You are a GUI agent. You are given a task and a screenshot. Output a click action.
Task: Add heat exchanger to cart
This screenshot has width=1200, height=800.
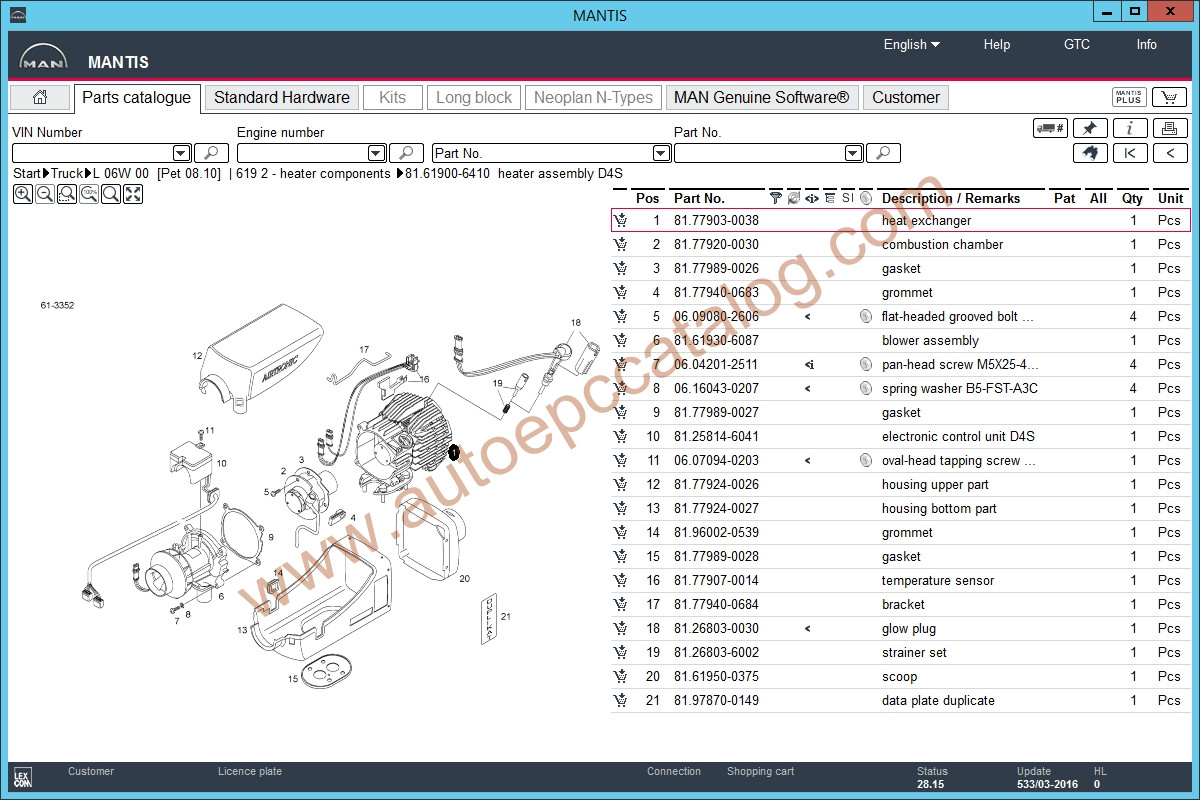[x=621, y=220]
